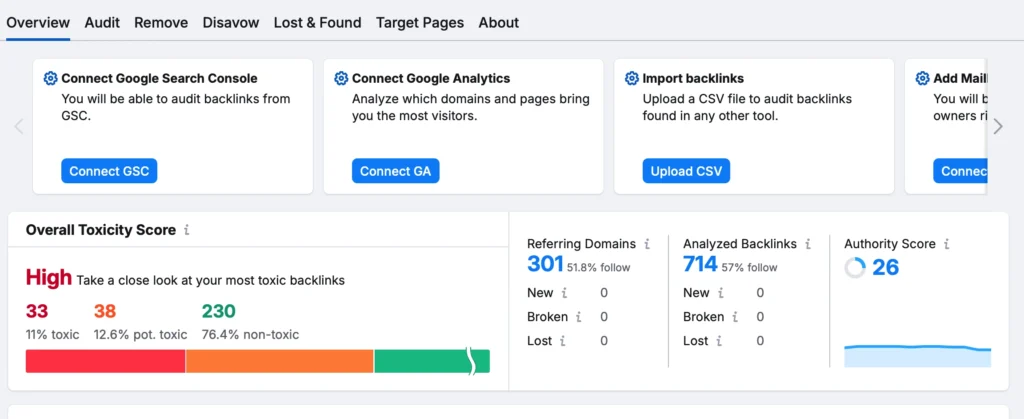The height and width of the screenshot is (419, 1024).
Task: Open the 301 referring domains count
Action: click(x=545, y=264)
